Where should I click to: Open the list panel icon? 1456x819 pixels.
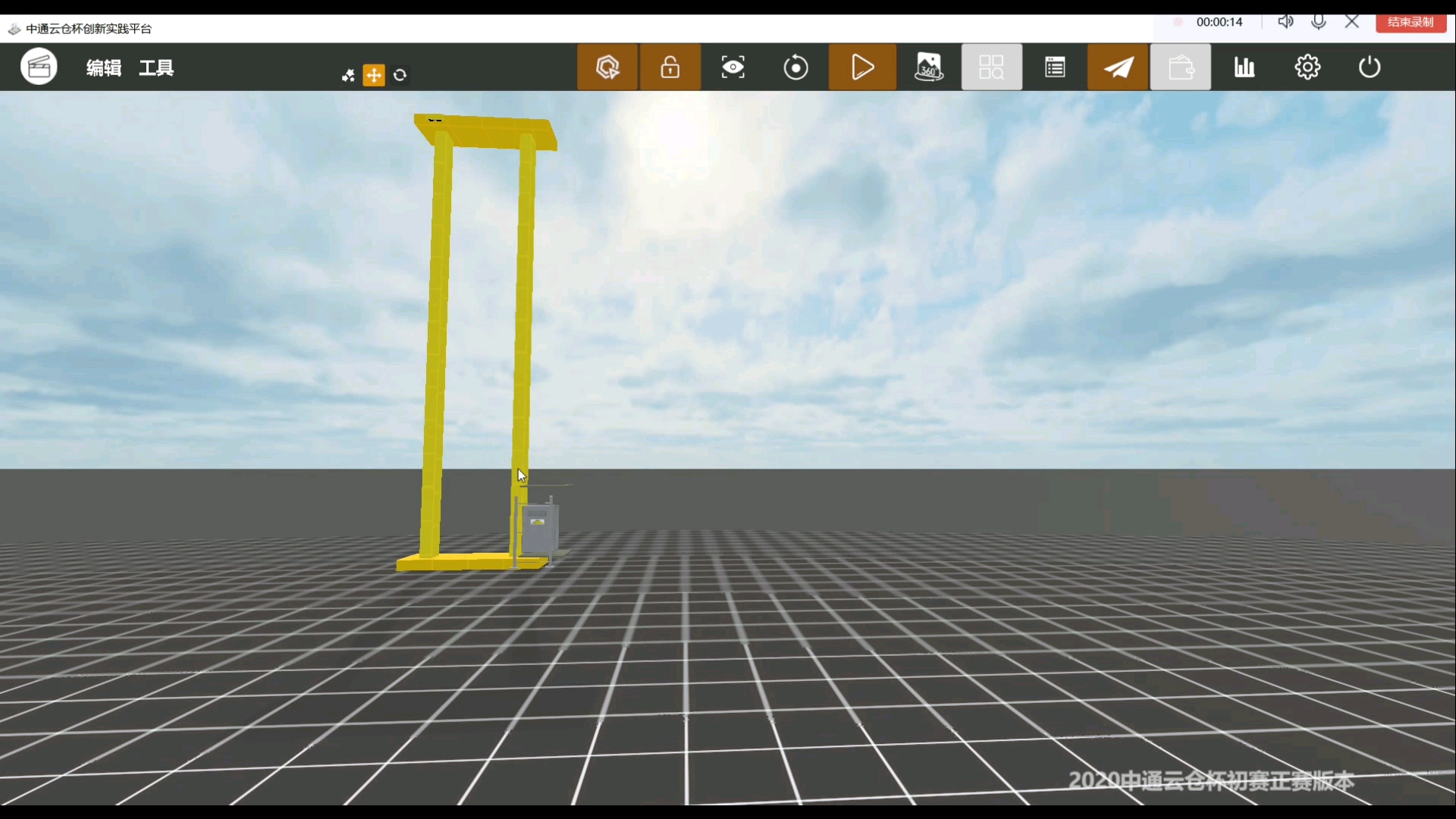point(1055,67)
